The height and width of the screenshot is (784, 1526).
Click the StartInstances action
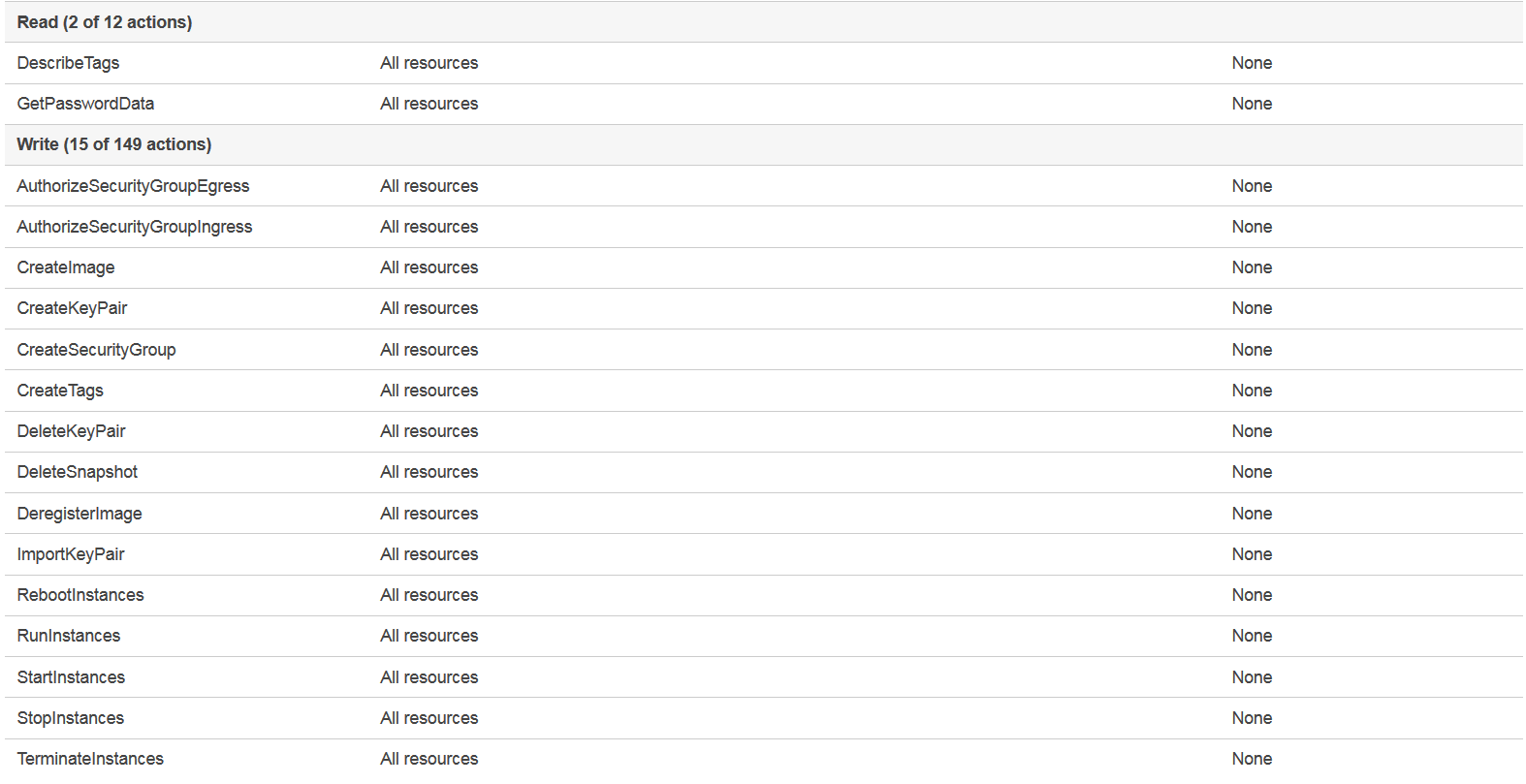coord(71,677)
